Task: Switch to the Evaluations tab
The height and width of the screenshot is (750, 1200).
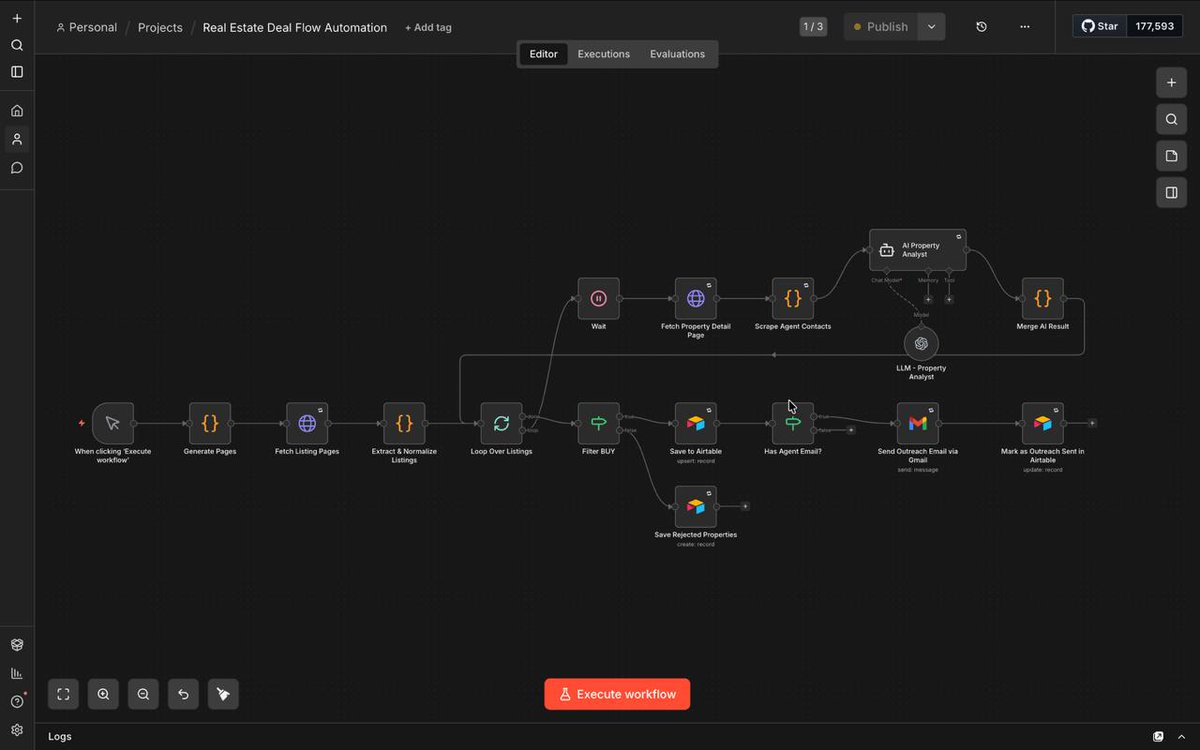Action: pyautogui.click(x=677, y=54)
